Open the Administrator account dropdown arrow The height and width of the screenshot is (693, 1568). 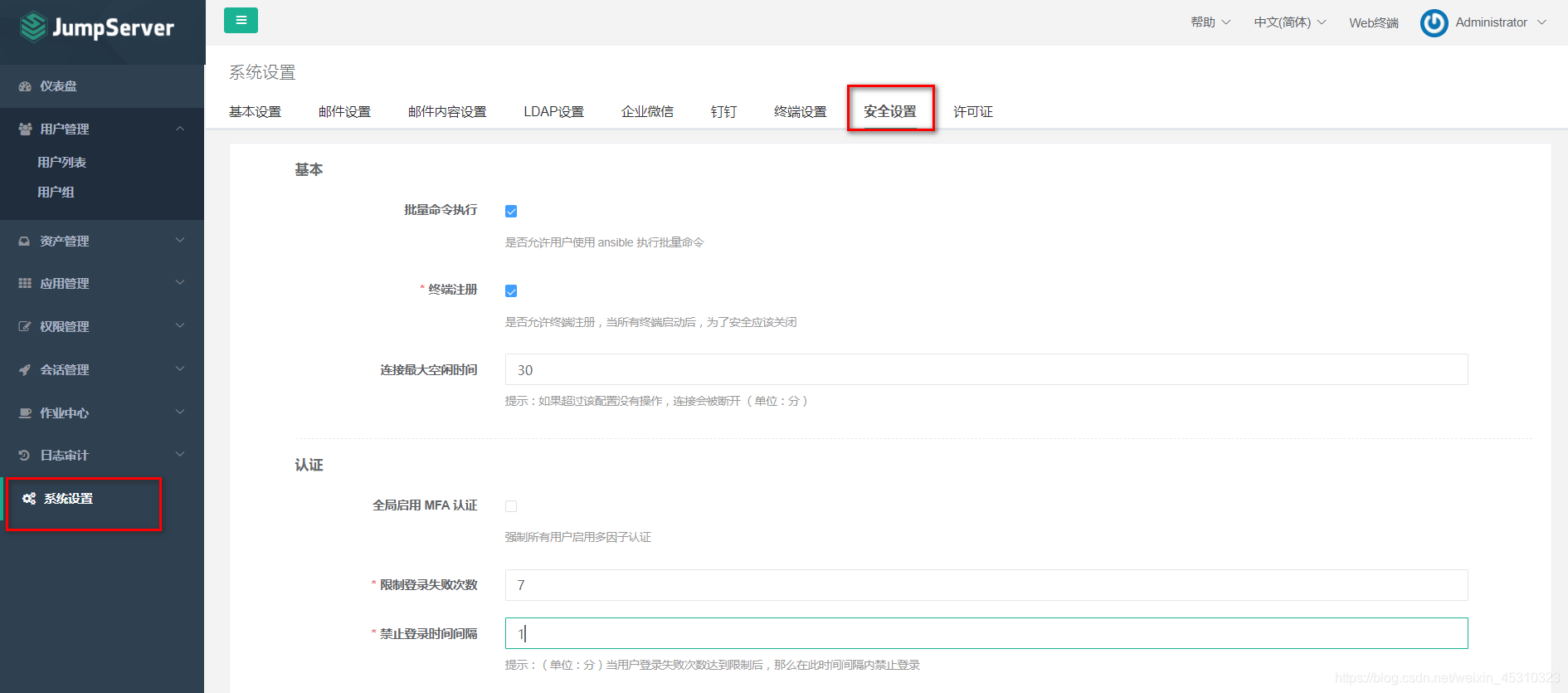(1541, 22)
